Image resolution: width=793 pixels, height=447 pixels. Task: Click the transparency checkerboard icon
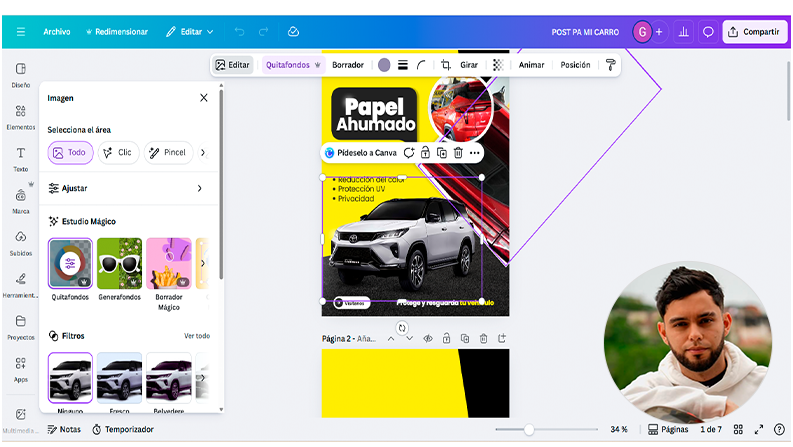[x=497, y=65]
